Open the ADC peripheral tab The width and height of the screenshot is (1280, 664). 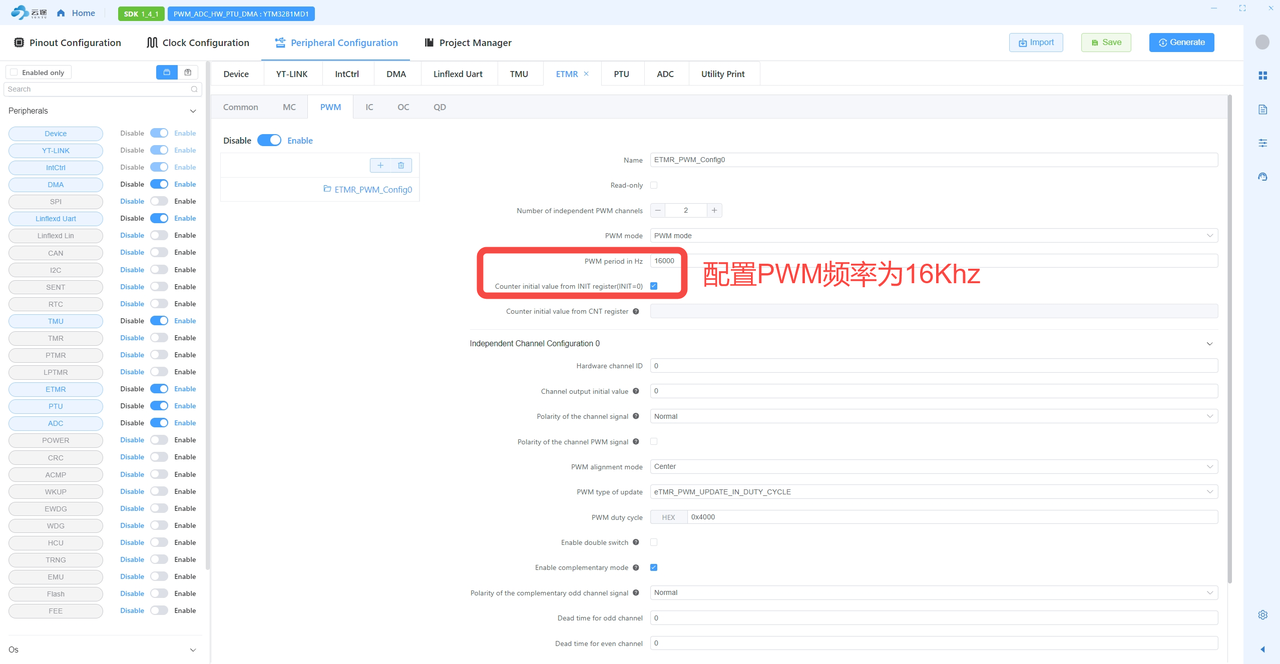click(665, 74)
